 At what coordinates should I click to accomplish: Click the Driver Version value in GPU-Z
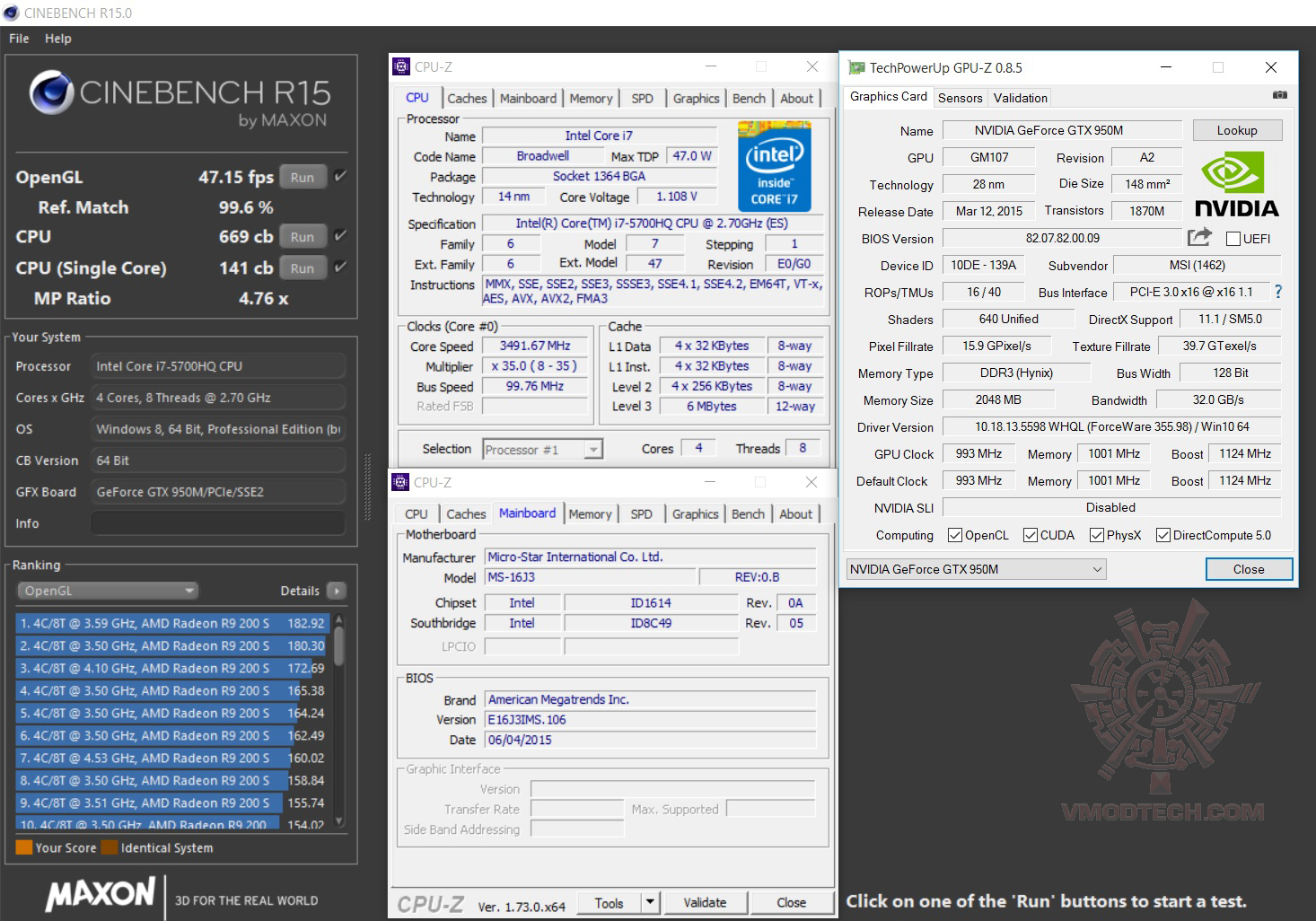[x=1112, y=427]
